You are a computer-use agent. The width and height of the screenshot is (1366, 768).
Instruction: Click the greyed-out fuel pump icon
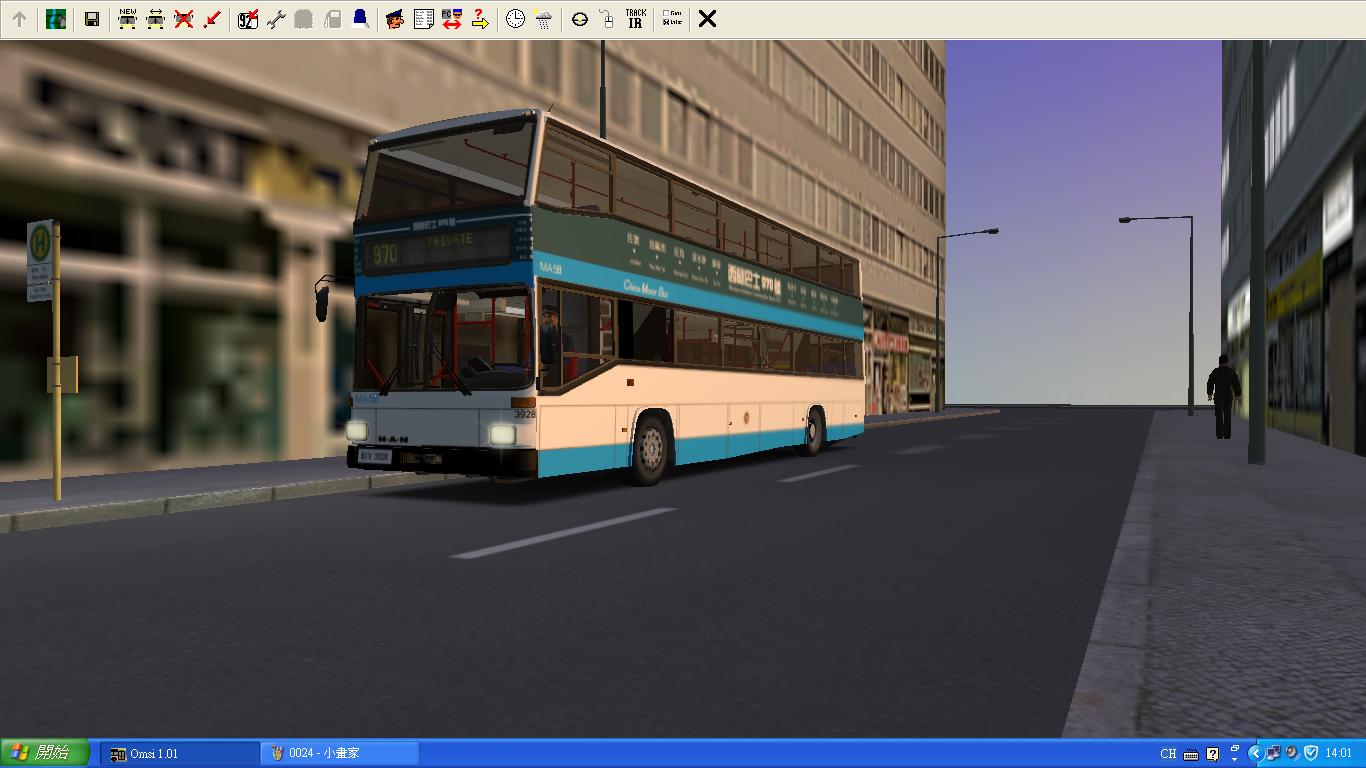tap(332, 19)
